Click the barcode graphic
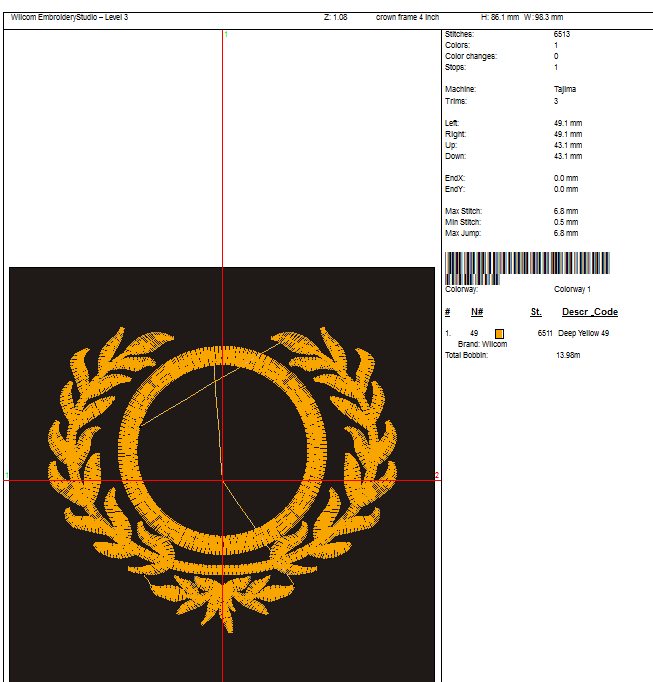 (527, 266)
